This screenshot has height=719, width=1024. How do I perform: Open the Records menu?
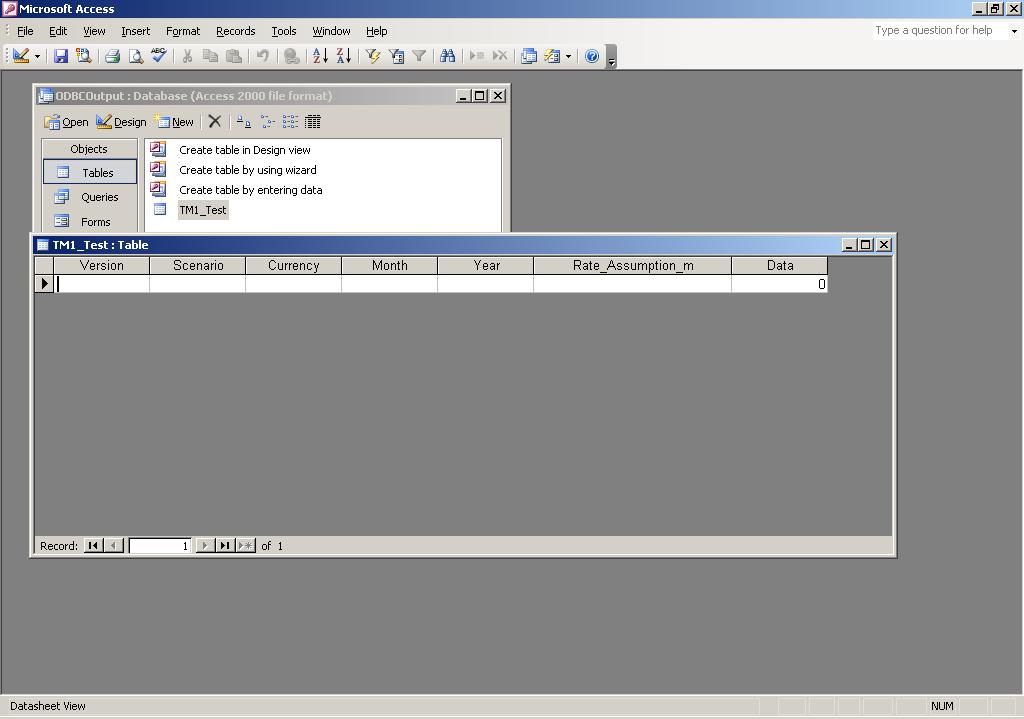click(x=235, y=31)
